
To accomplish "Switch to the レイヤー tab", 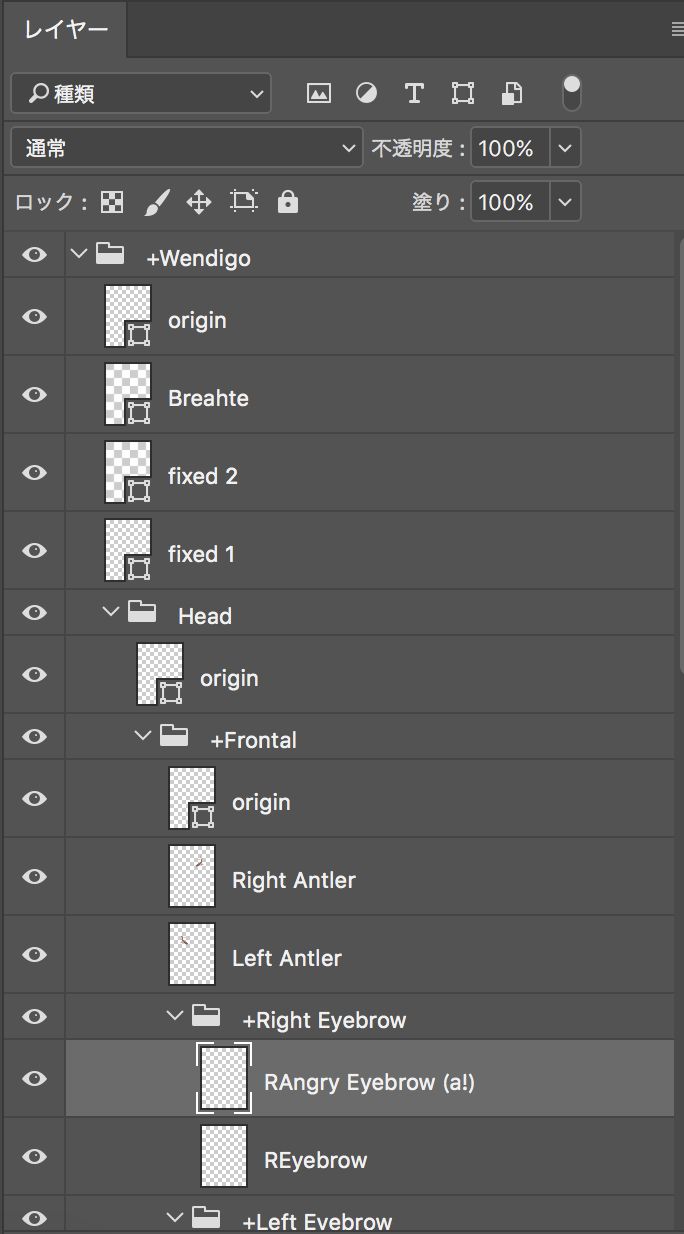I will [x=65, y=30].
